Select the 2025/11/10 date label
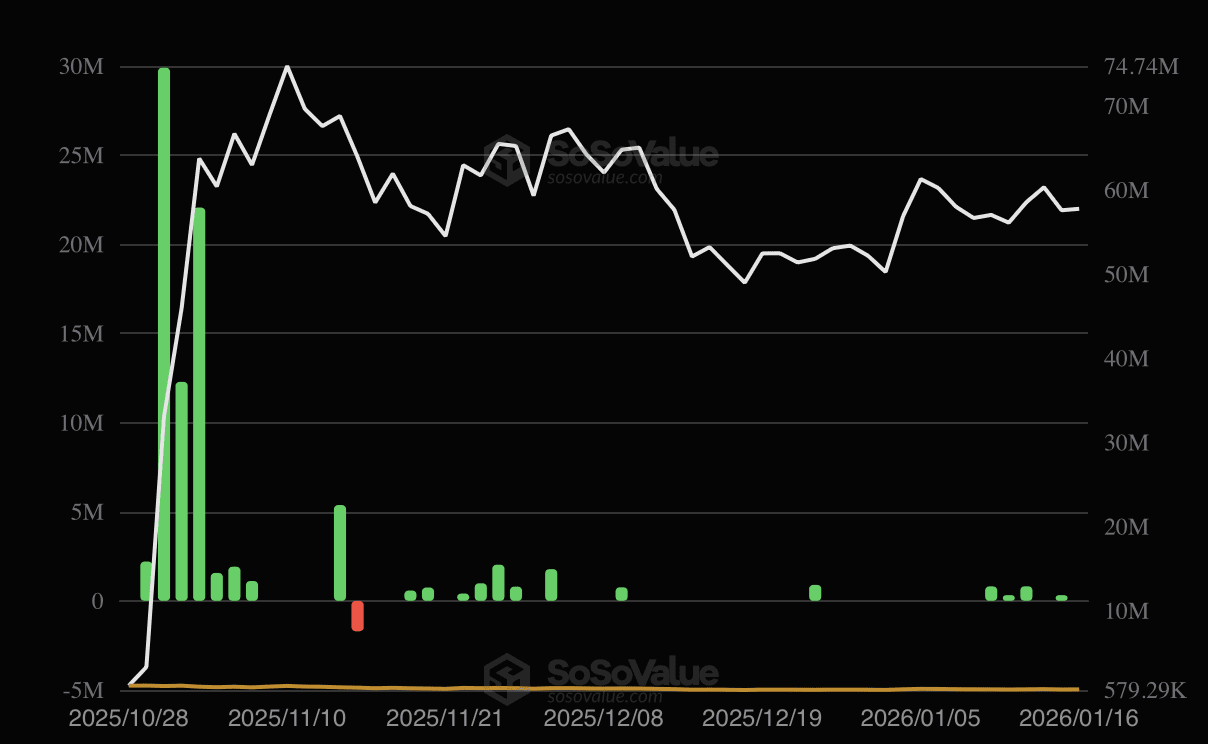Image resolution: width=1208 pixels, height=744 pixels. point(287,718)
